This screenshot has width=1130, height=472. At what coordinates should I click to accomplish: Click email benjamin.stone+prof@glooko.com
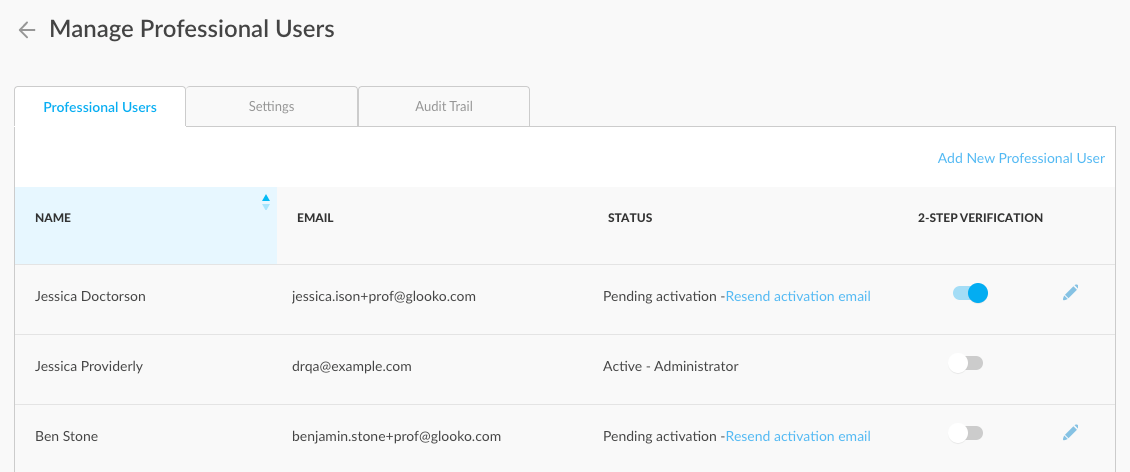(x=396, y=436)
